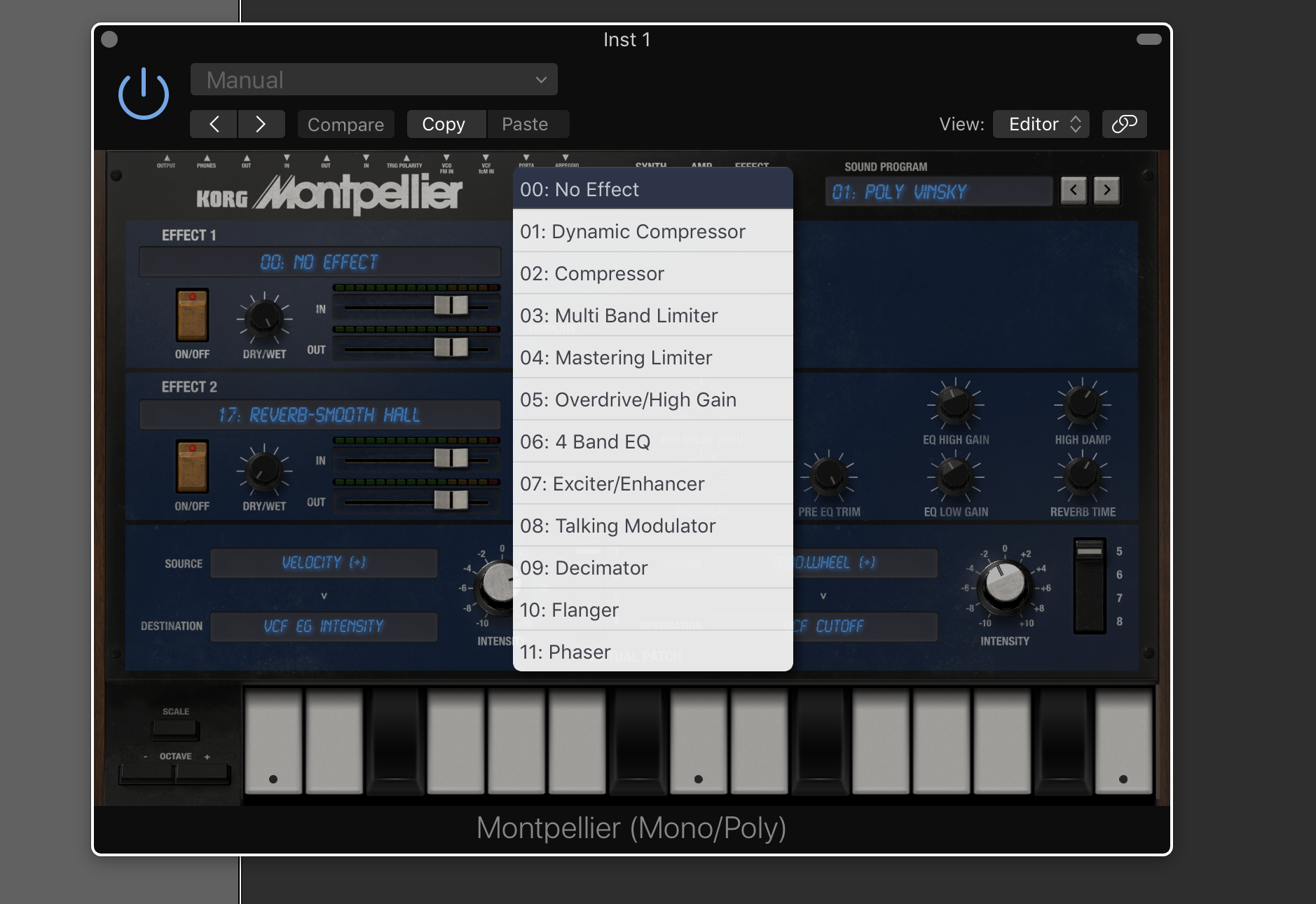Select next sound program arrow
This screenshot has width=1316, height=904.
tap(1107, 190)
